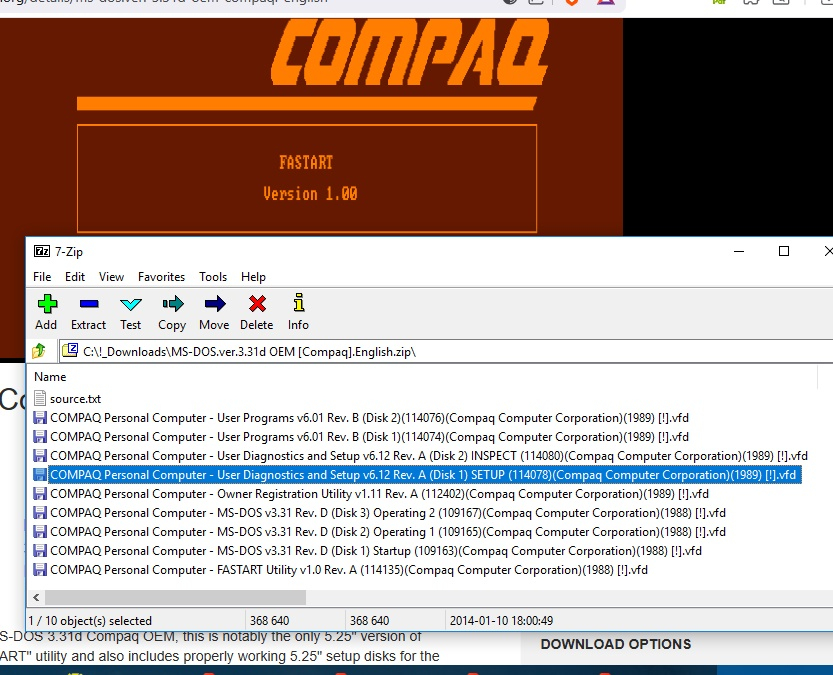Viewport: 833px width, 675px height.
Task: Select the Copy toolbar button
Action: pyautogui.click(x=172, y=312)
